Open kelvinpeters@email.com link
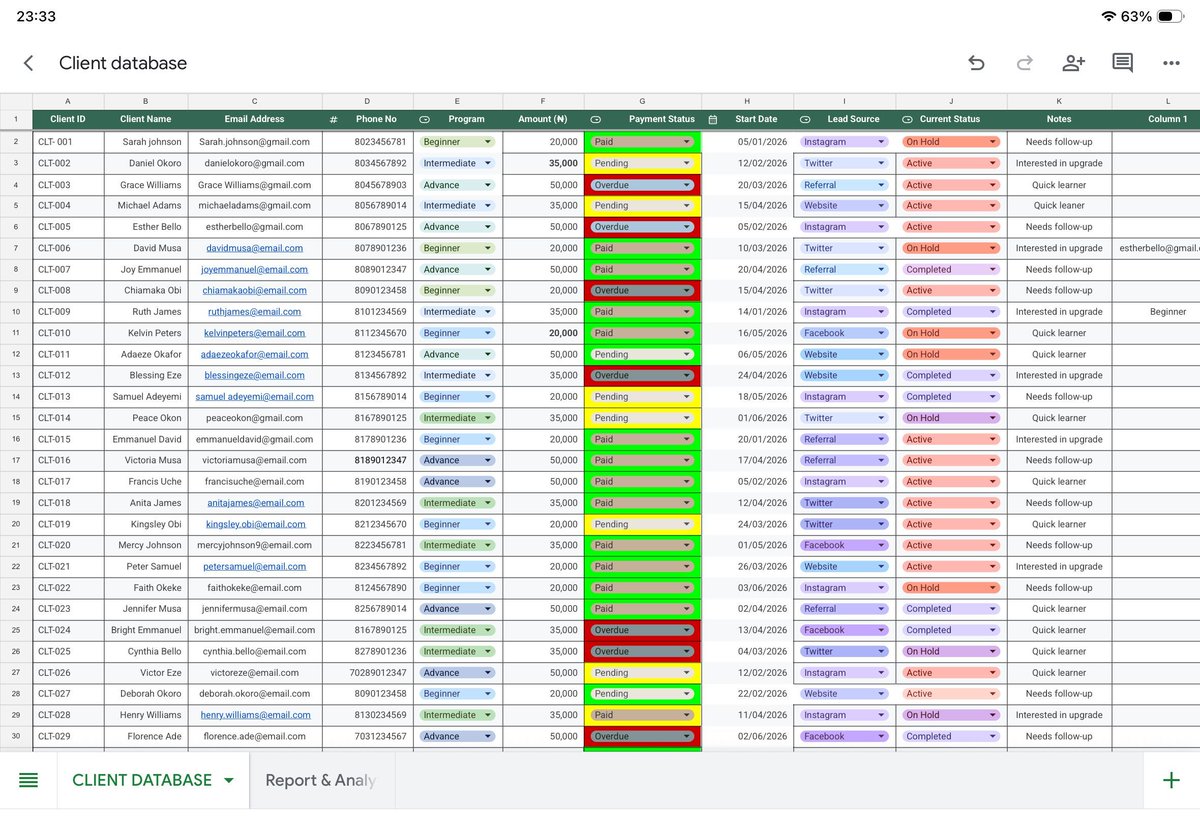Screen dimensions: 1200x834 (x=254, y=333)
